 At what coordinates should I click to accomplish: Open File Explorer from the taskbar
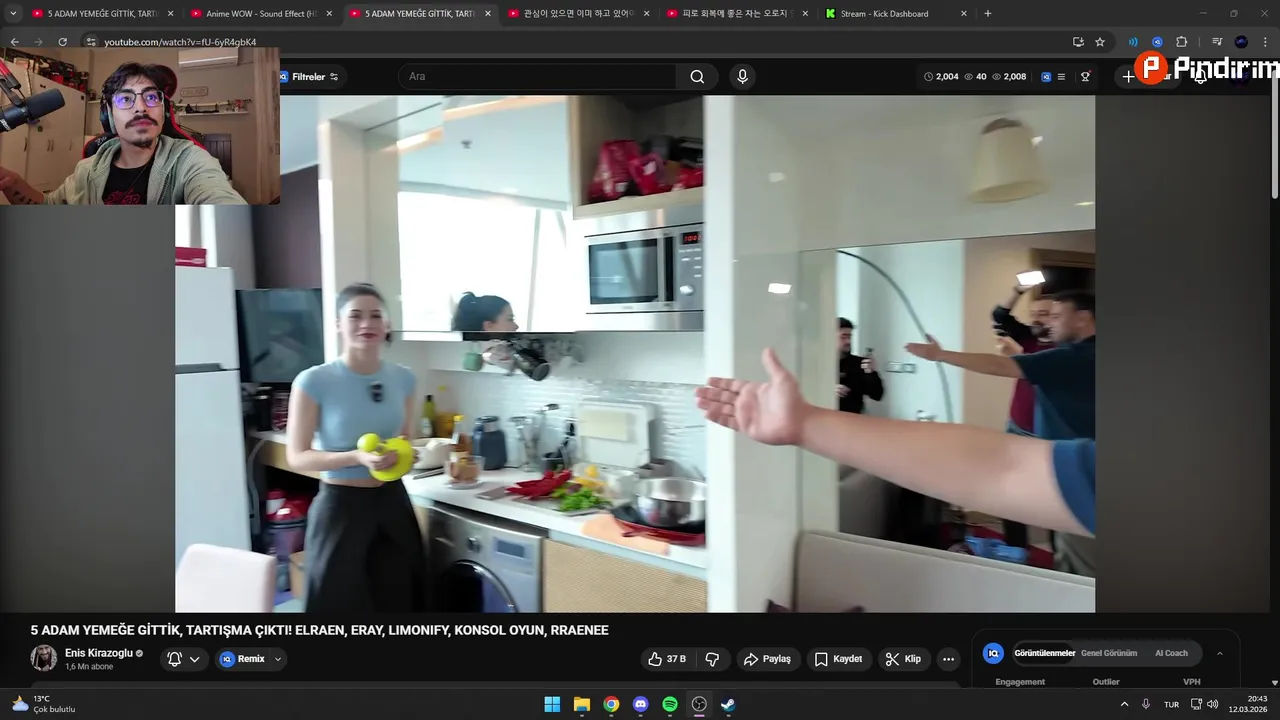tap(582, 704)
